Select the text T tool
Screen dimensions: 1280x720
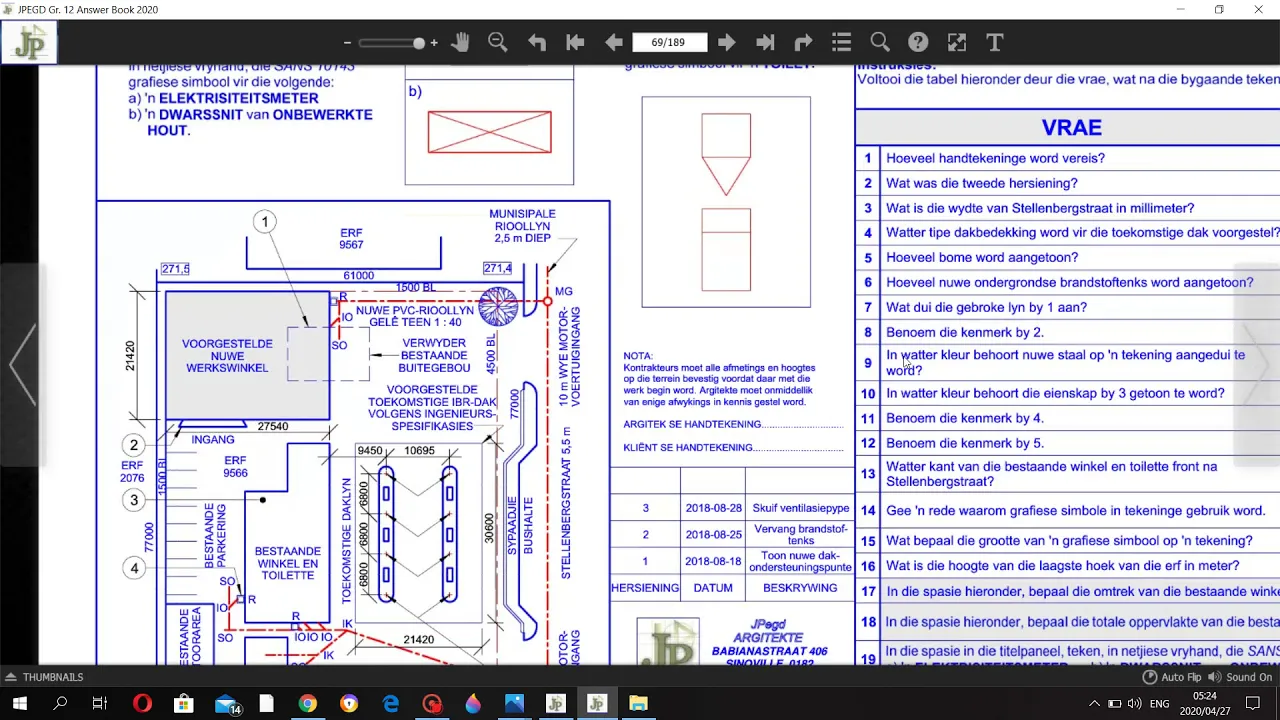pyautogui.click(x=995, y=42)
